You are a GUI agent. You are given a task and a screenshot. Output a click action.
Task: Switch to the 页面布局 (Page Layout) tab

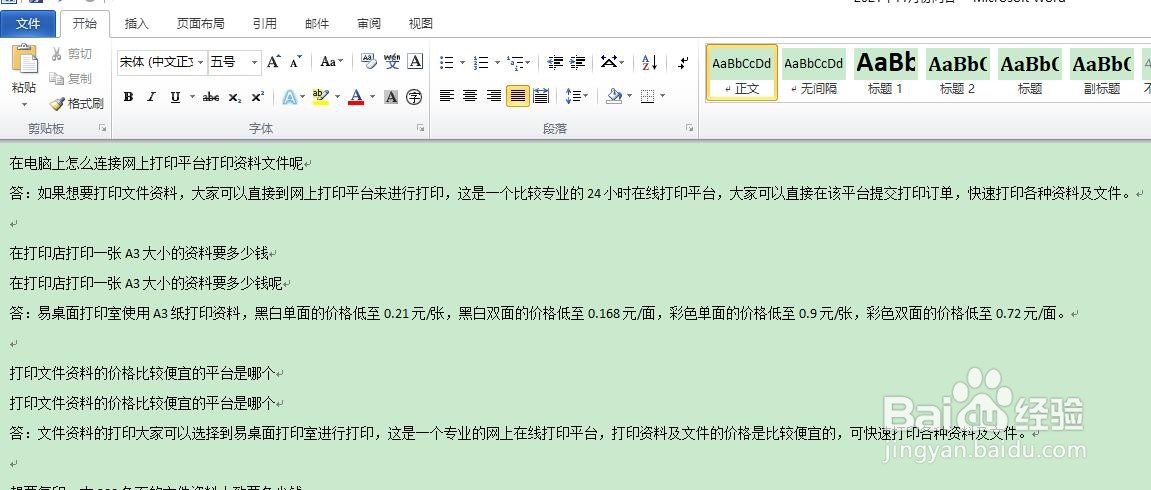(x=200, y=23)
